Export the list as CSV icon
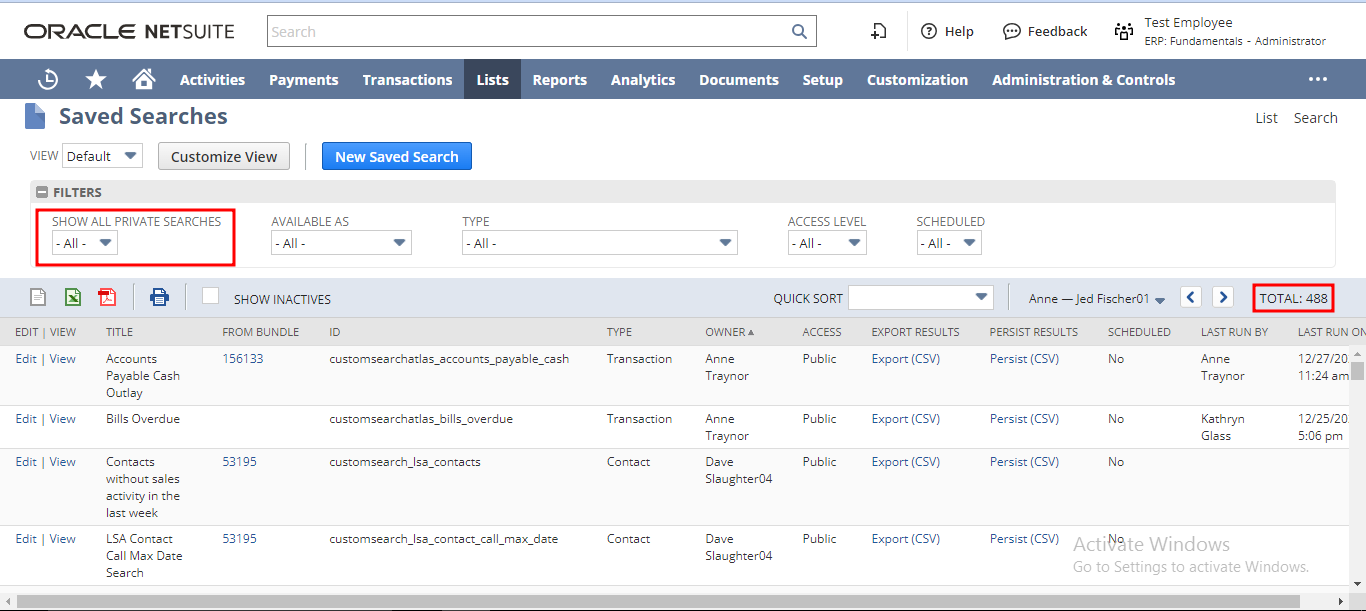1366x611 pixels. [x=37, y=297]
